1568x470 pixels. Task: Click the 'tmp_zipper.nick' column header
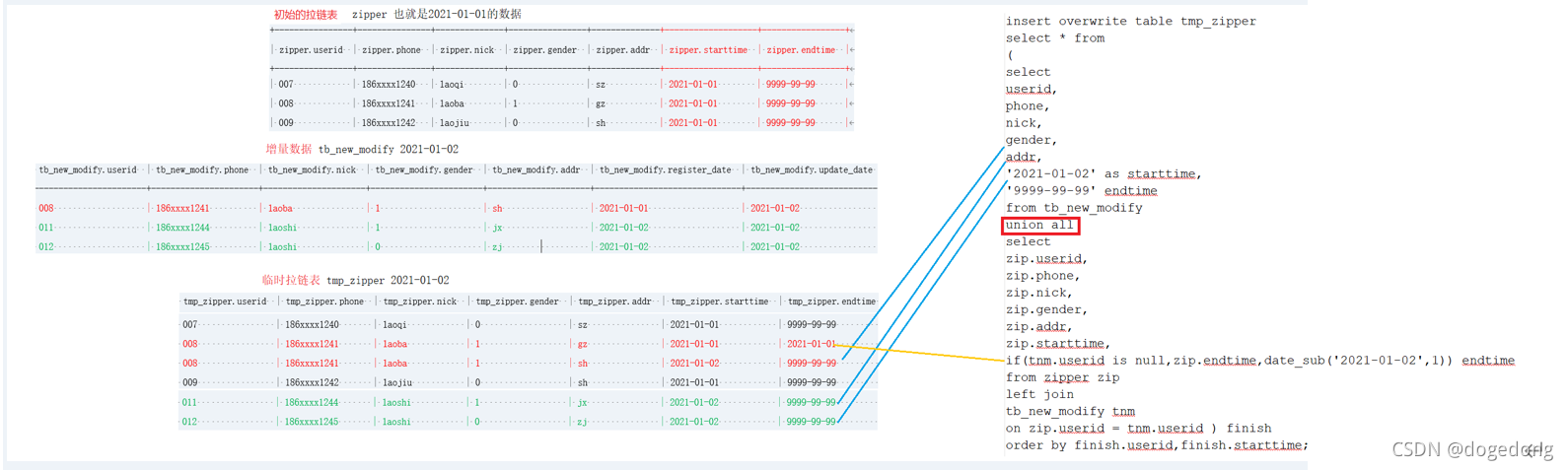tap(420, 302)
